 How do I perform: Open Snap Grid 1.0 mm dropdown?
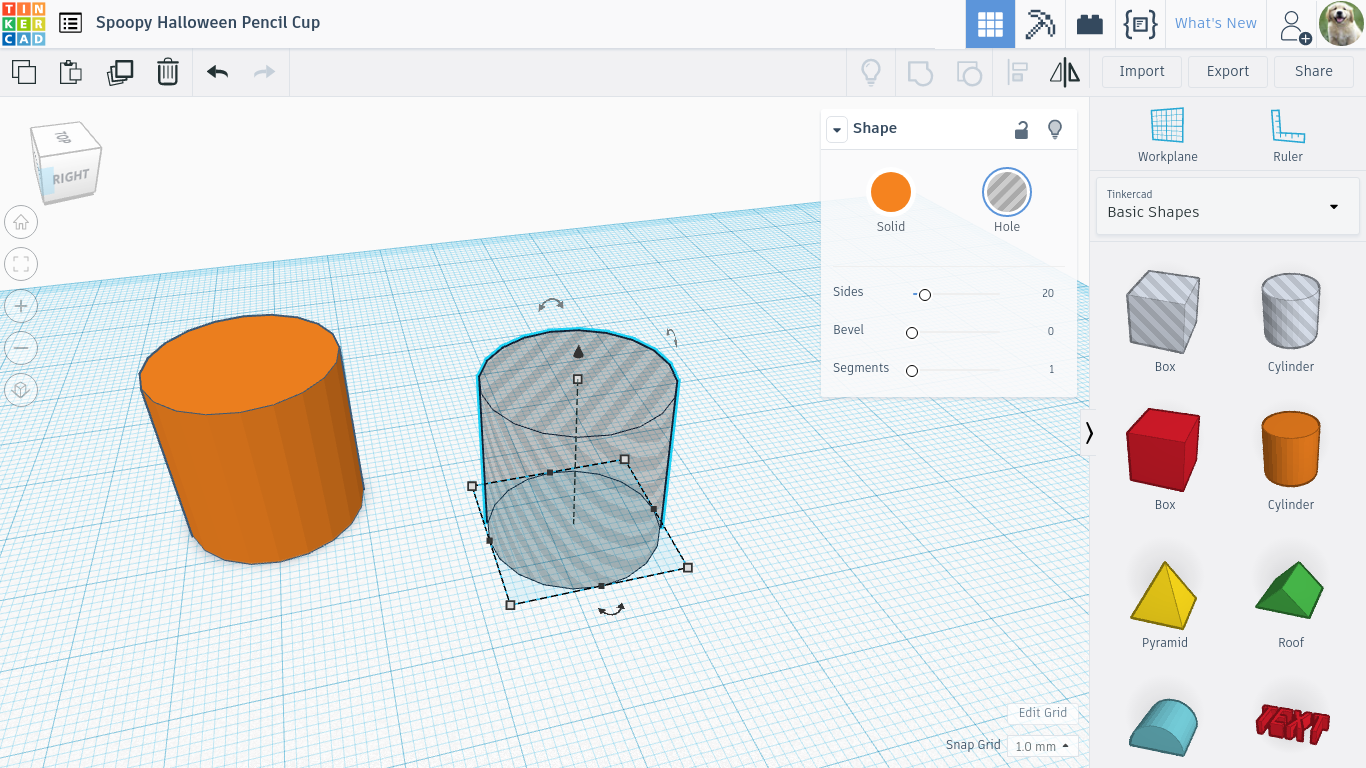[1042, 746]
